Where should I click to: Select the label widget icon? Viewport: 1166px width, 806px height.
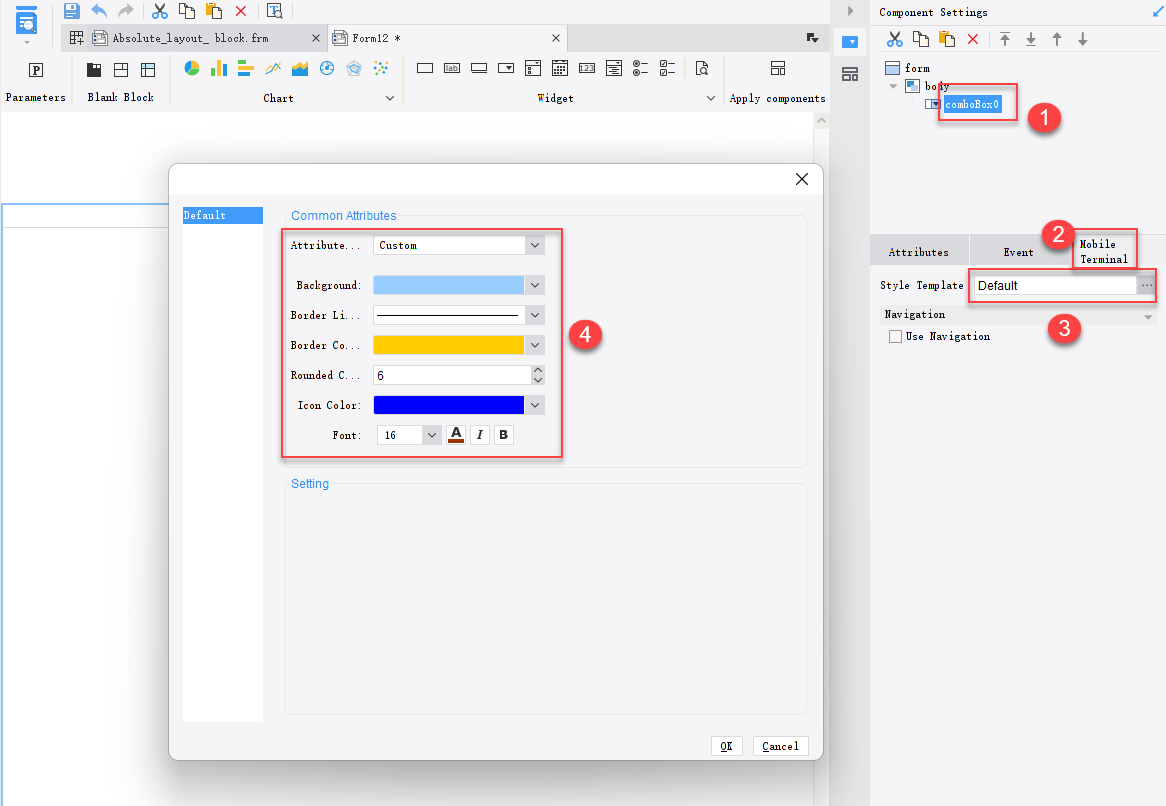click(452, 68)
